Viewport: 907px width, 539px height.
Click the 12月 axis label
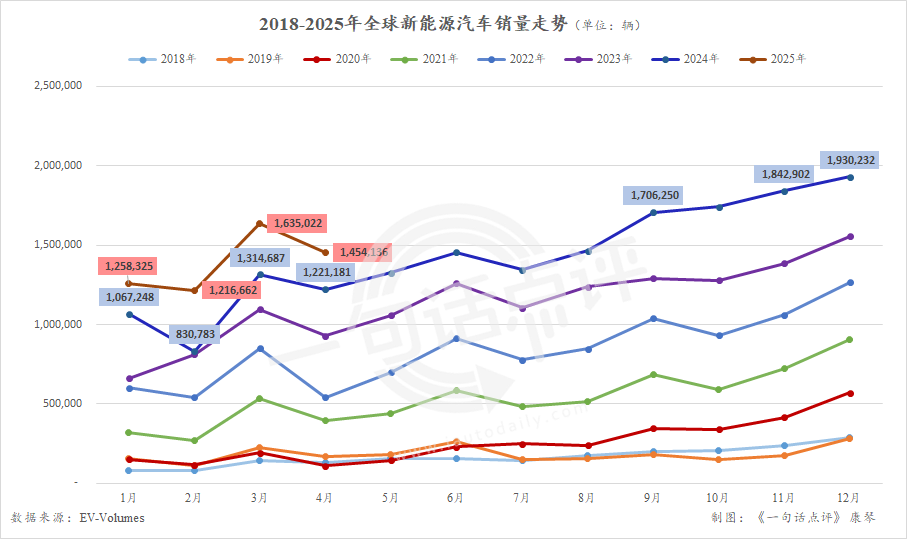pos(850,496)
